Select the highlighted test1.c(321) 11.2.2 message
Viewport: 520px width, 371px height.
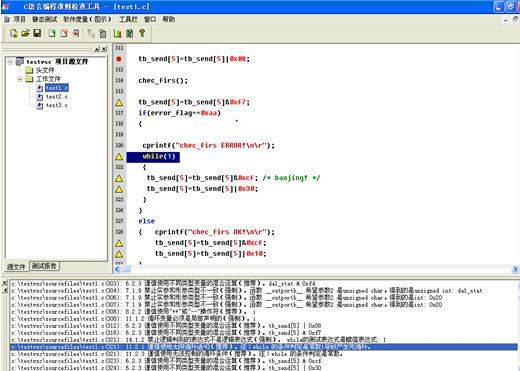pos(263,347)
